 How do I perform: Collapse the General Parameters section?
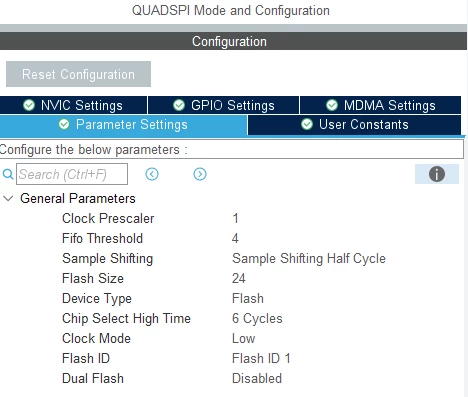click(x=8, y=199)
